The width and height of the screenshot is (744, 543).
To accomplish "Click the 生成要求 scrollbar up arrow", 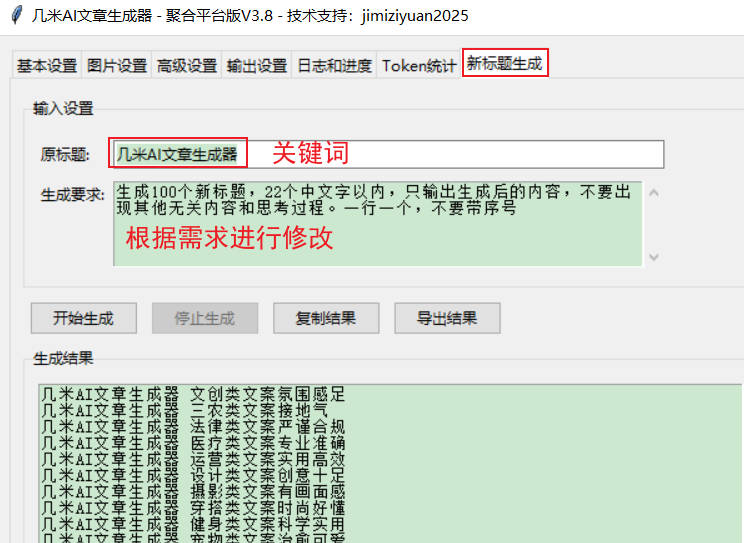I will tap(654, 193).
